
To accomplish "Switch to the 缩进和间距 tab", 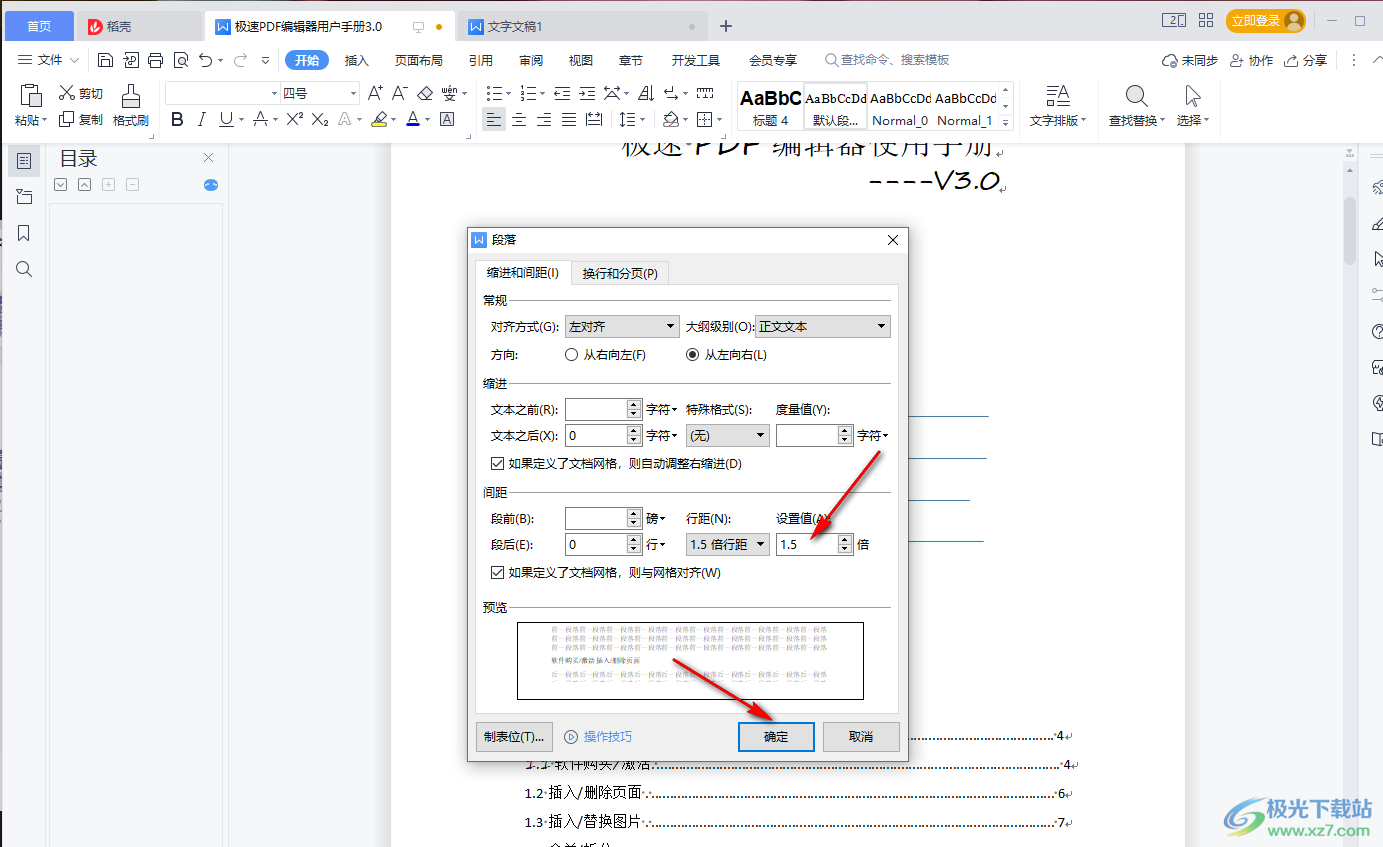I will 522,273.
